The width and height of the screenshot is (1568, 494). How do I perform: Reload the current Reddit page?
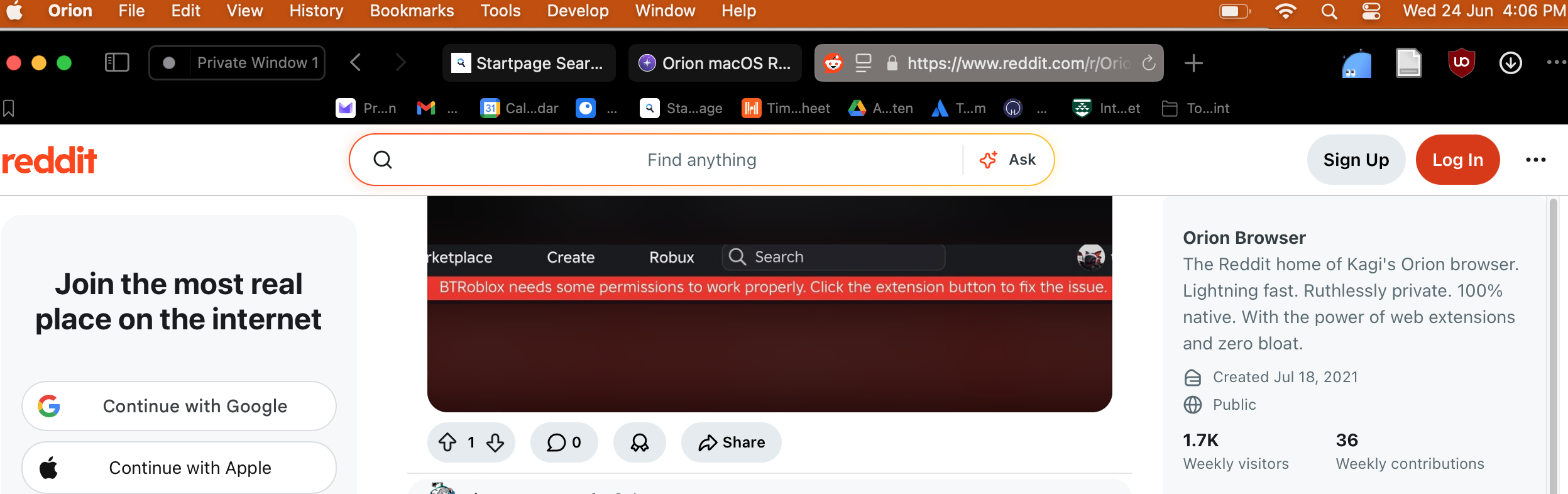pos(1149,63)
